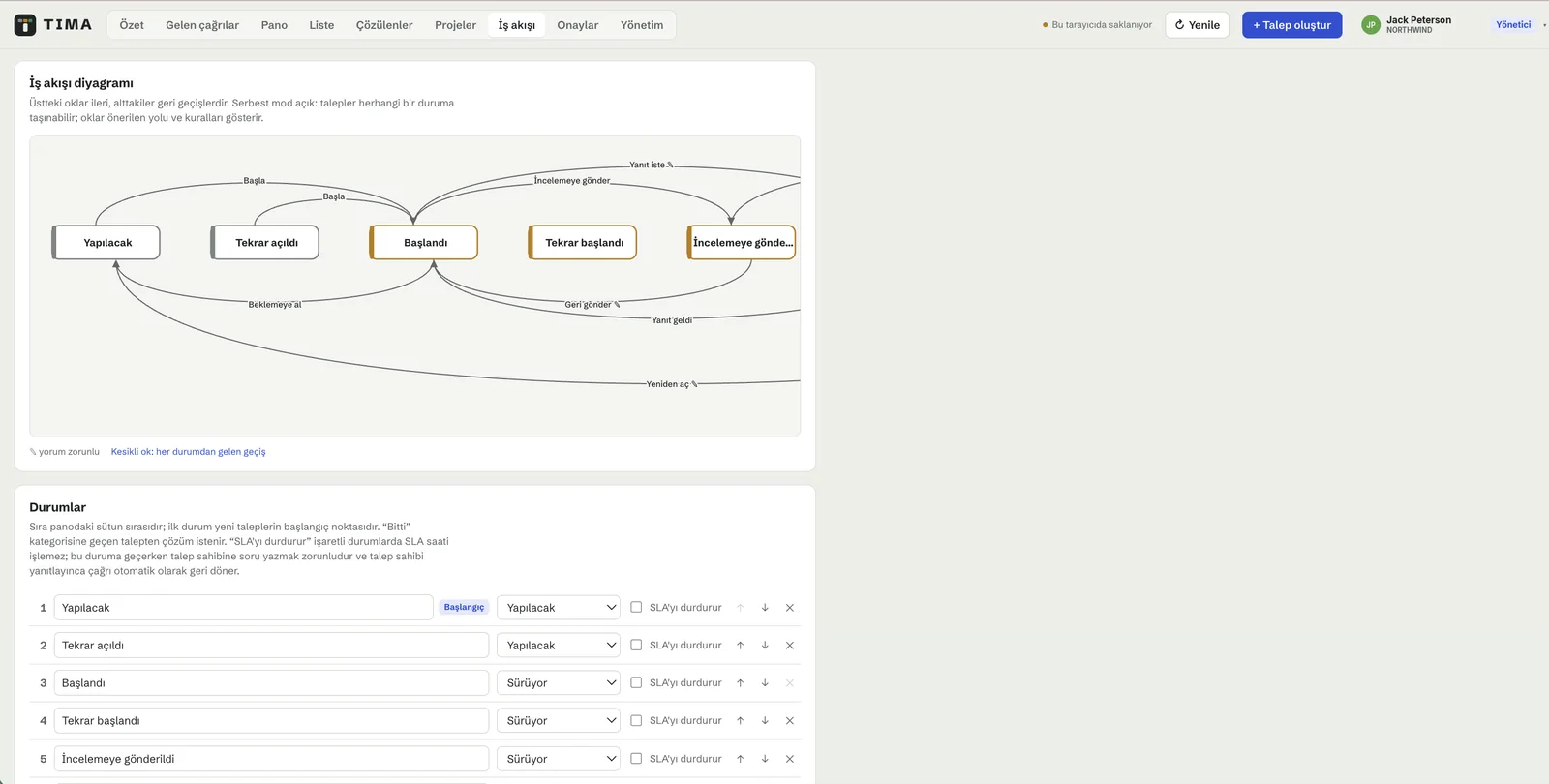
Task: Move İncelemeye gönderildi status up
Action: pos(740,759)
